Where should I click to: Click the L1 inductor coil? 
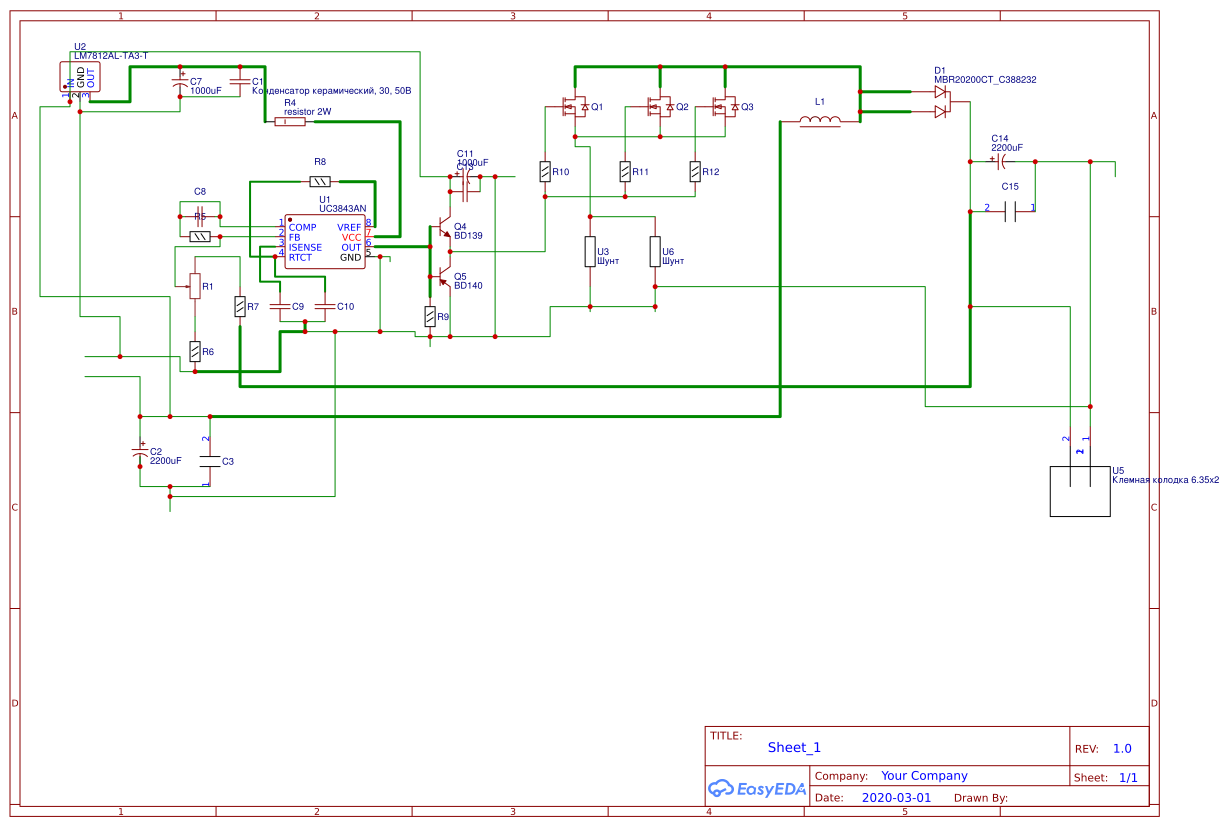point(820,122)
